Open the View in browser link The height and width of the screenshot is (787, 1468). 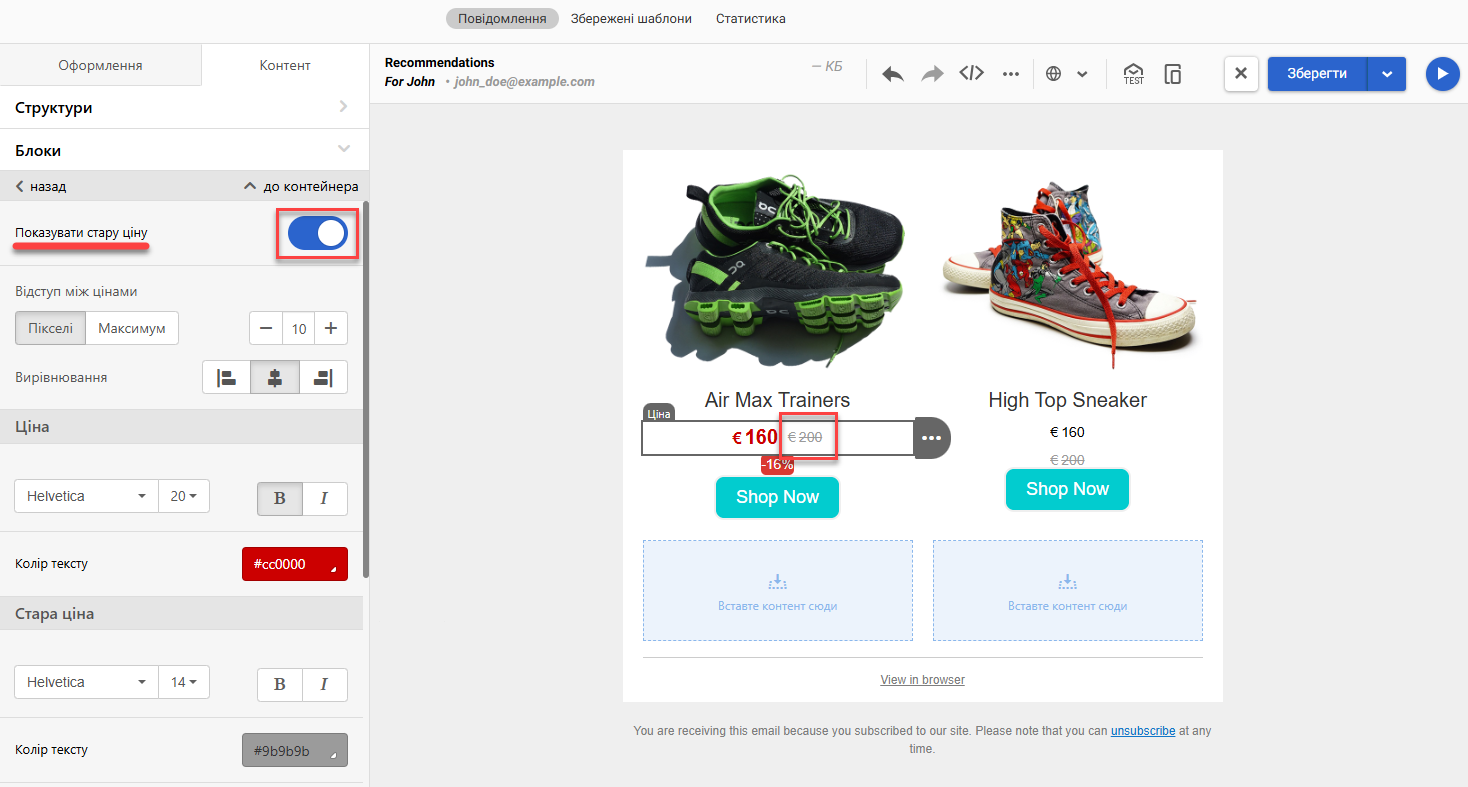pos(922,680)
